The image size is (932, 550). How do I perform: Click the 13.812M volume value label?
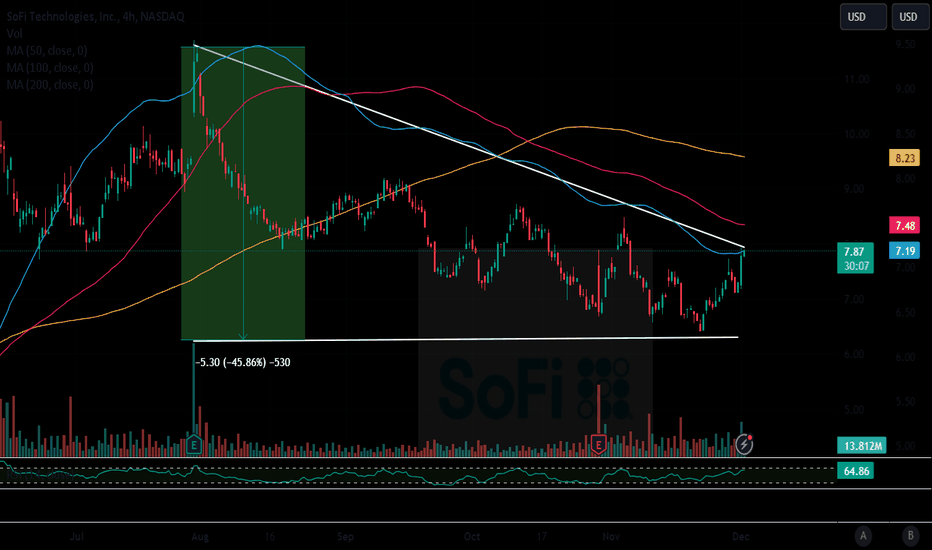862,445
